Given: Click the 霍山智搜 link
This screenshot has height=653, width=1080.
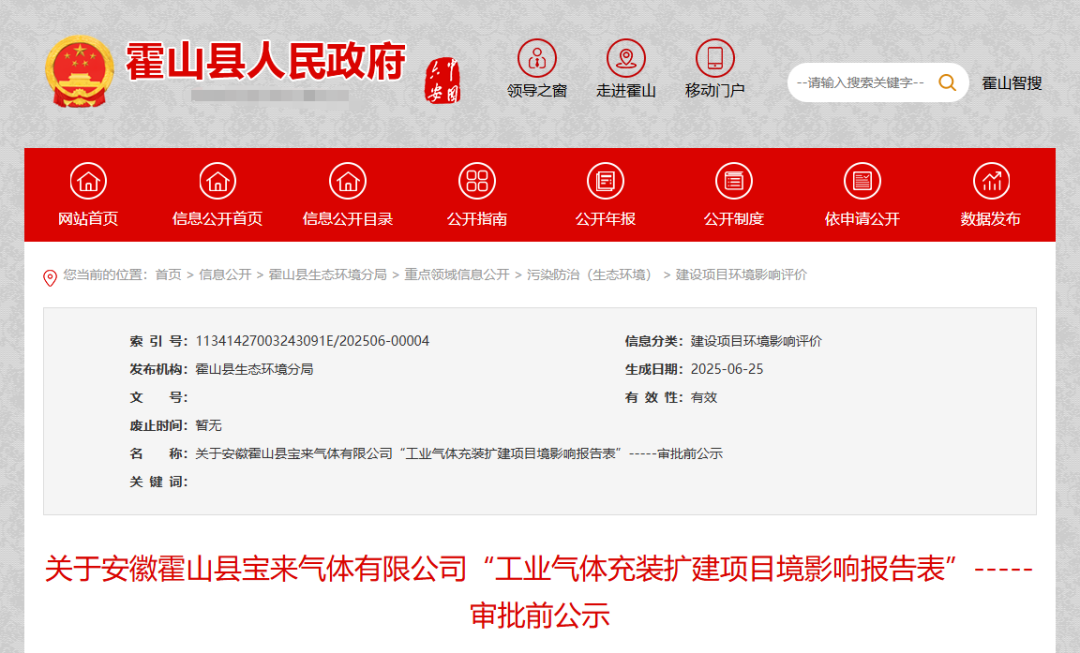Looking at the screenshot, I should [1011, 83].
